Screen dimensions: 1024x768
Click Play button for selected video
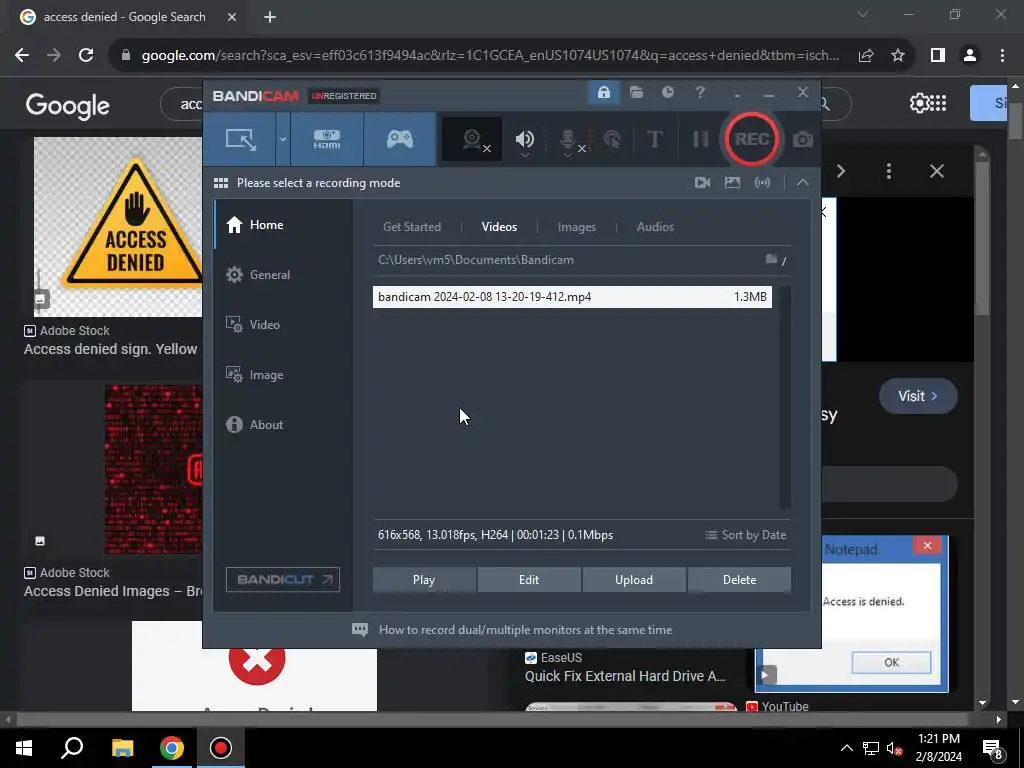click(424, 580)
